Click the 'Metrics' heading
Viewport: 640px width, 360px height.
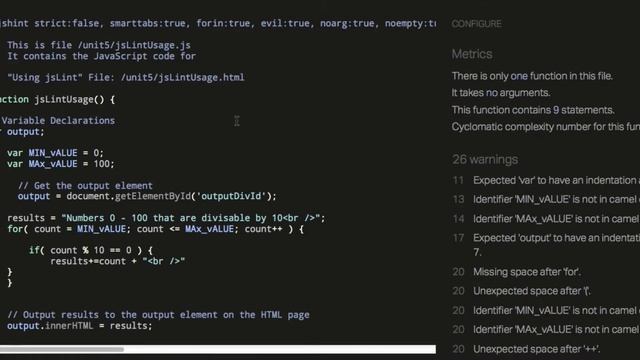472,54
